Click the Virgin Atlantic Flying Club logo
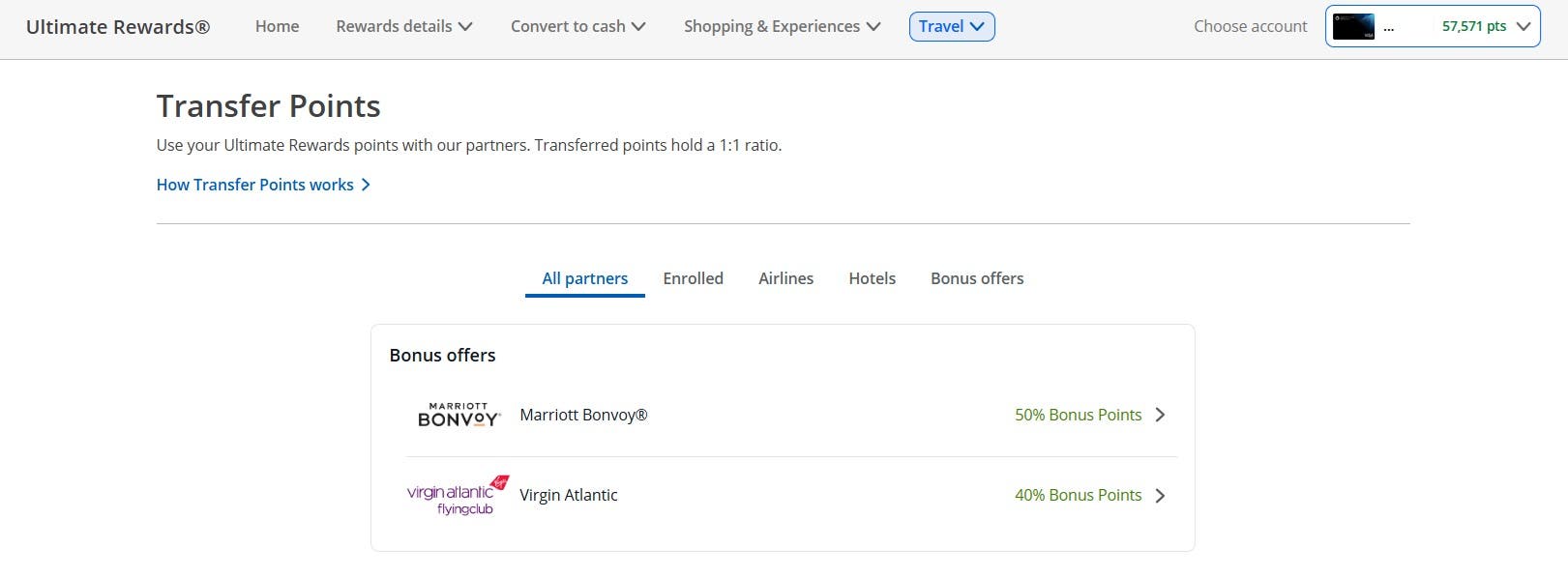The width and height of the screenshot is (1568, 577). [x=458, y=495]
